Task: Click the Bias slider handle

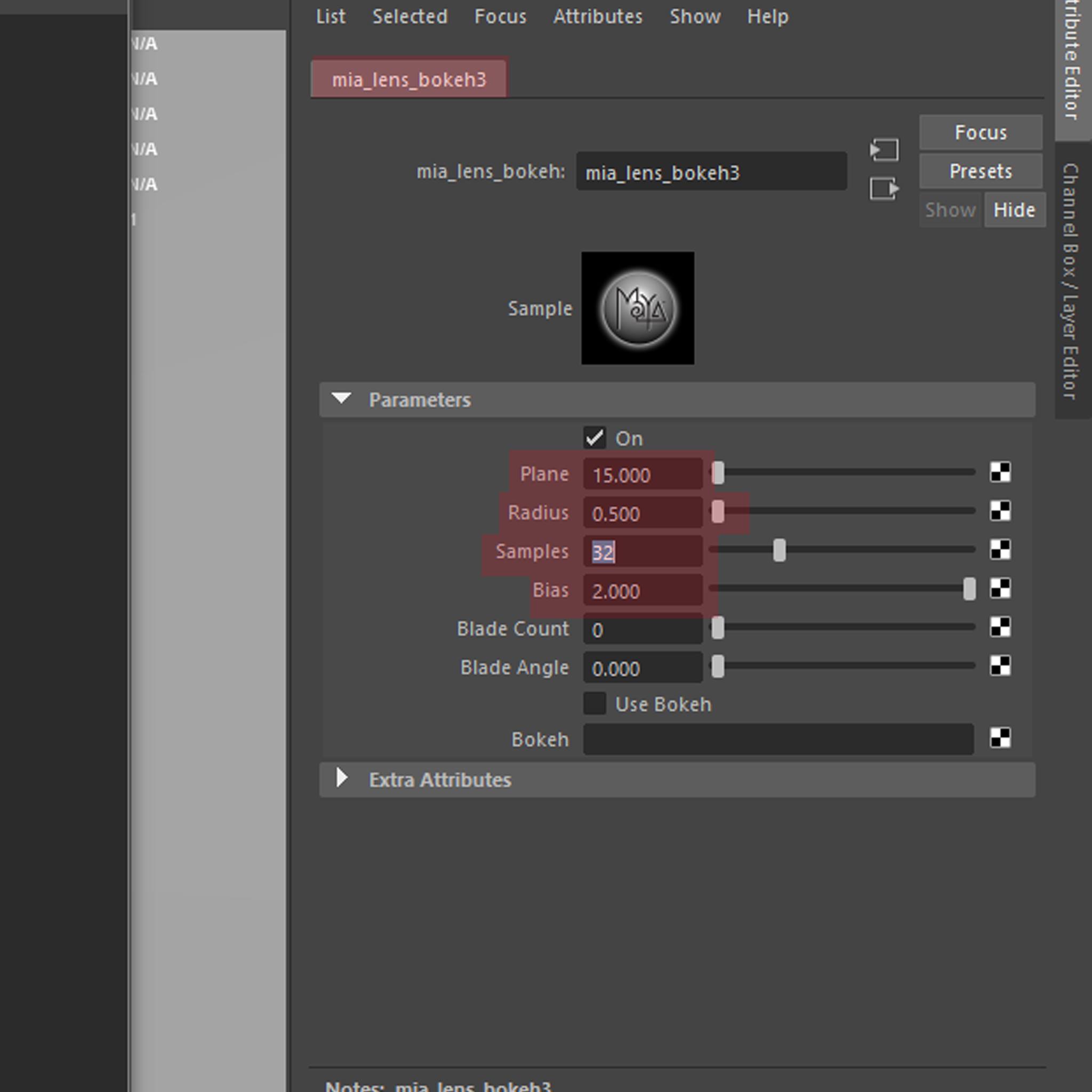Action: click(x=969, y=589)
